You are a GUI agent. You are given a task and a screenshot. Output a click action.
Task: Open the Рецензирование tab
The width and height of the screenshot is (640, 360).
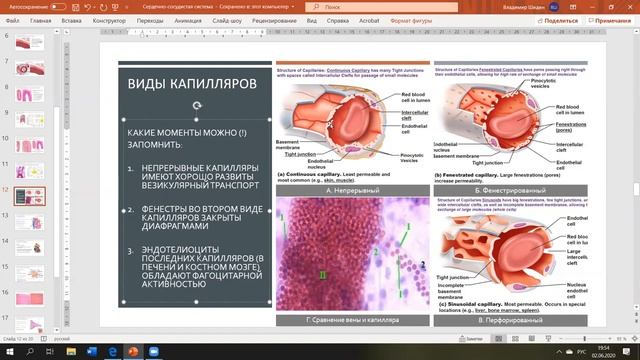274,20
